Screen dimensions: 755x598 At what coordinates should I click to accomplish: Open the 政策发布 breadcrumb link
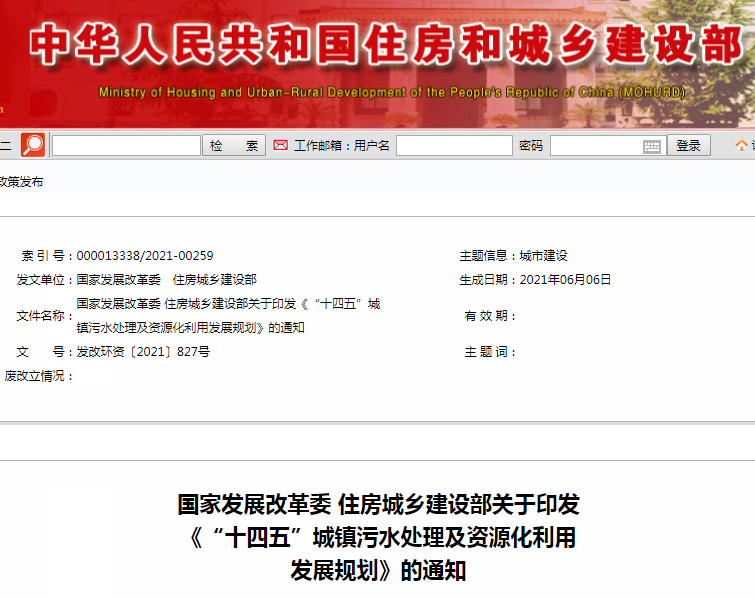(21, 182)
